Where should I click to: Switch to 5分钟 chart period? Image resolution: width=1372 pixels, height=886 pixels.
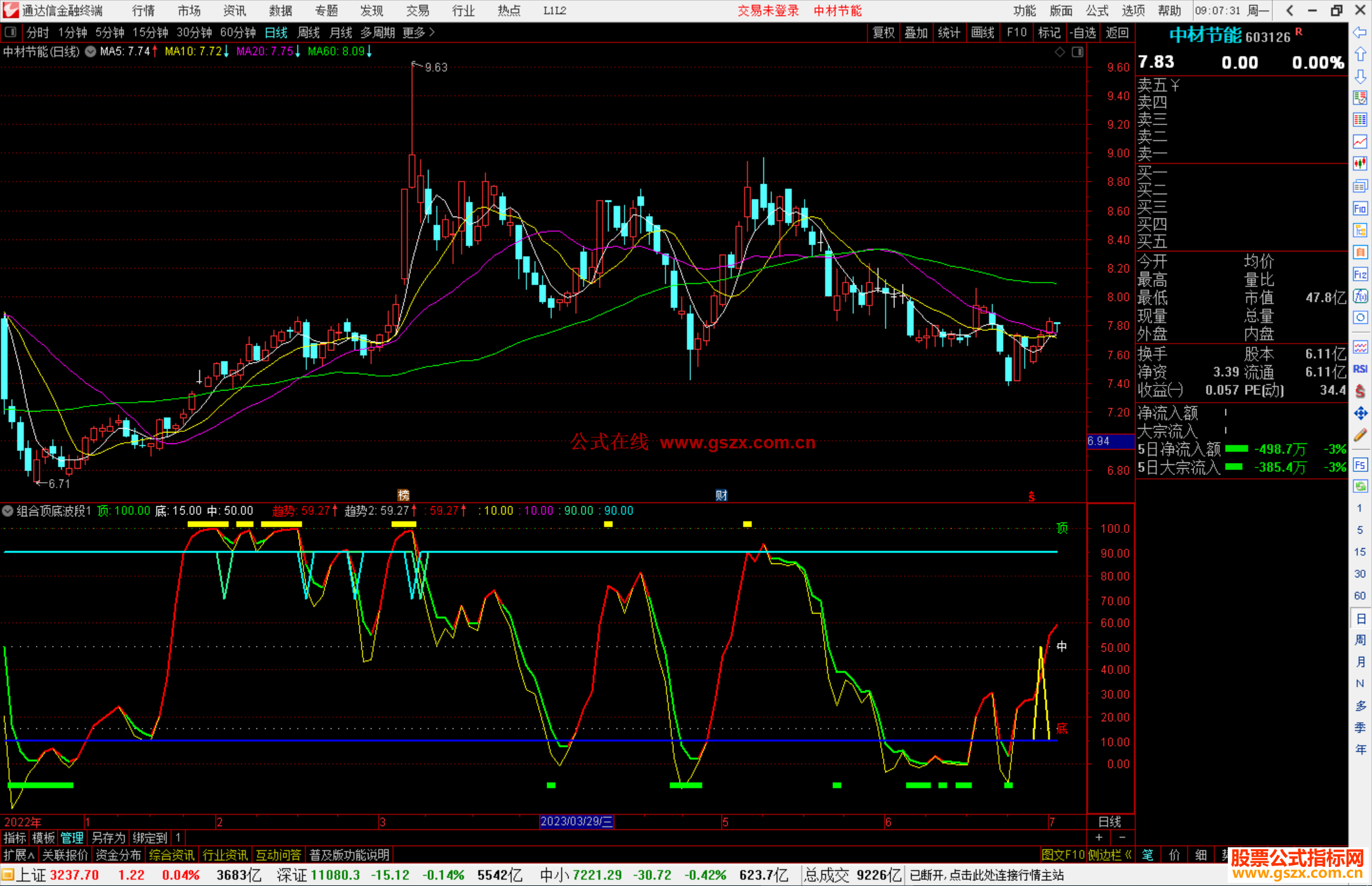pyautogui.click(x=110, y=32)
